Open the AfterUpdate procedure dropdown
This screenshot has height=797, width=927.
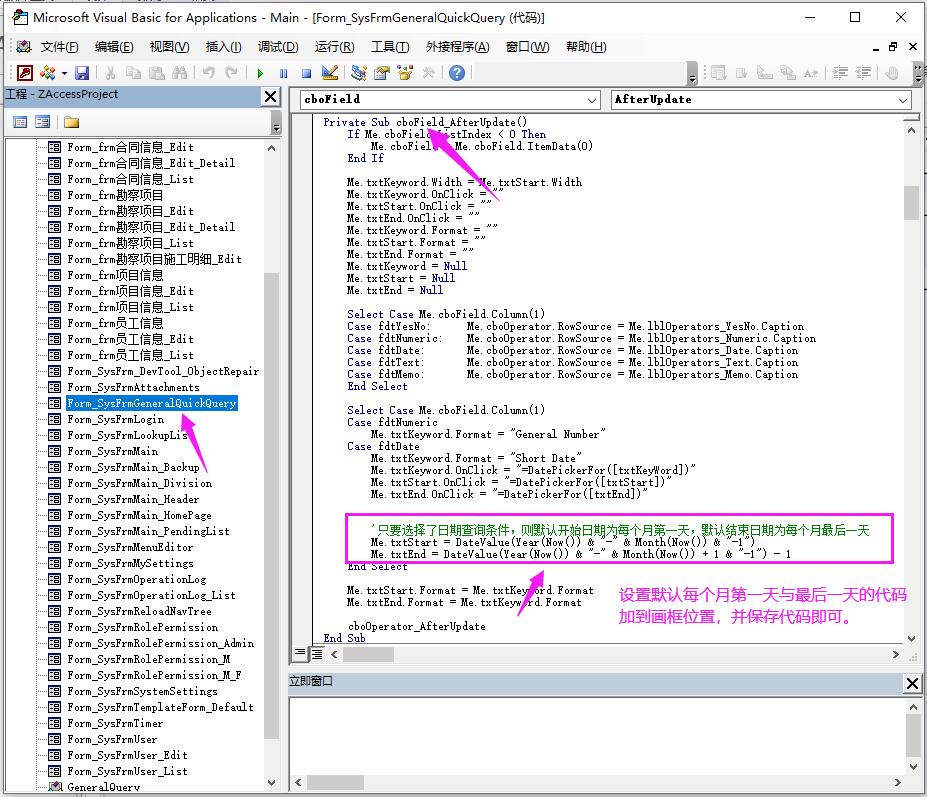[903, 100]
